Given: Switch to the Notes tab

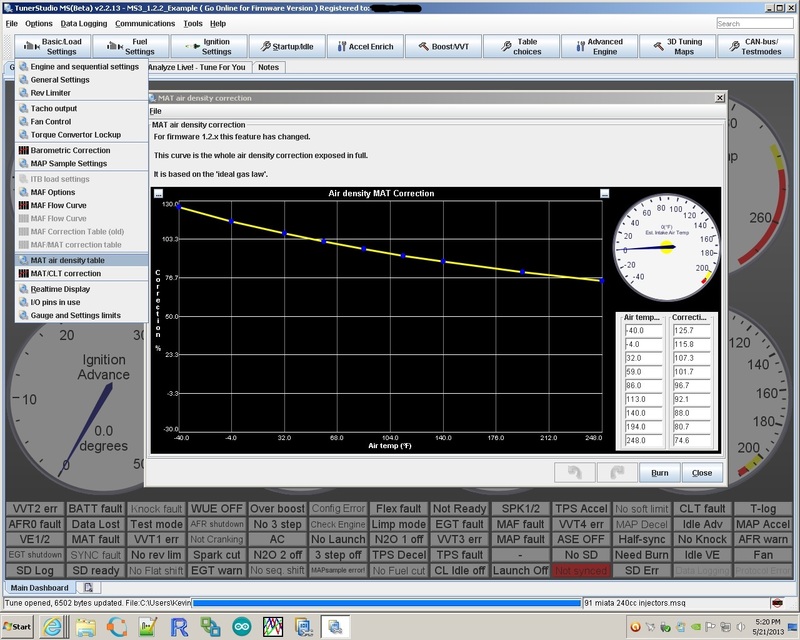Looking at the screenshot, I should click(x=268, y=67).
